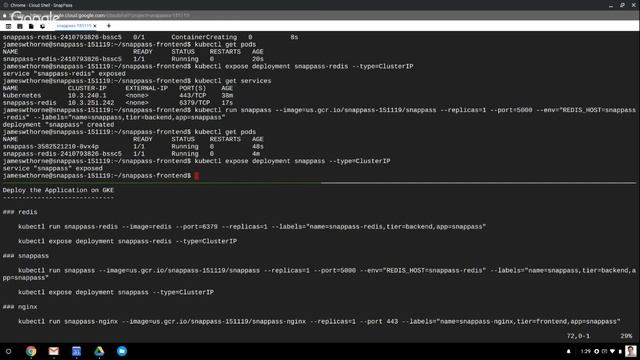
Task: Click 'service "snappass" exposed' output line
Action: [x=53, y=169]
